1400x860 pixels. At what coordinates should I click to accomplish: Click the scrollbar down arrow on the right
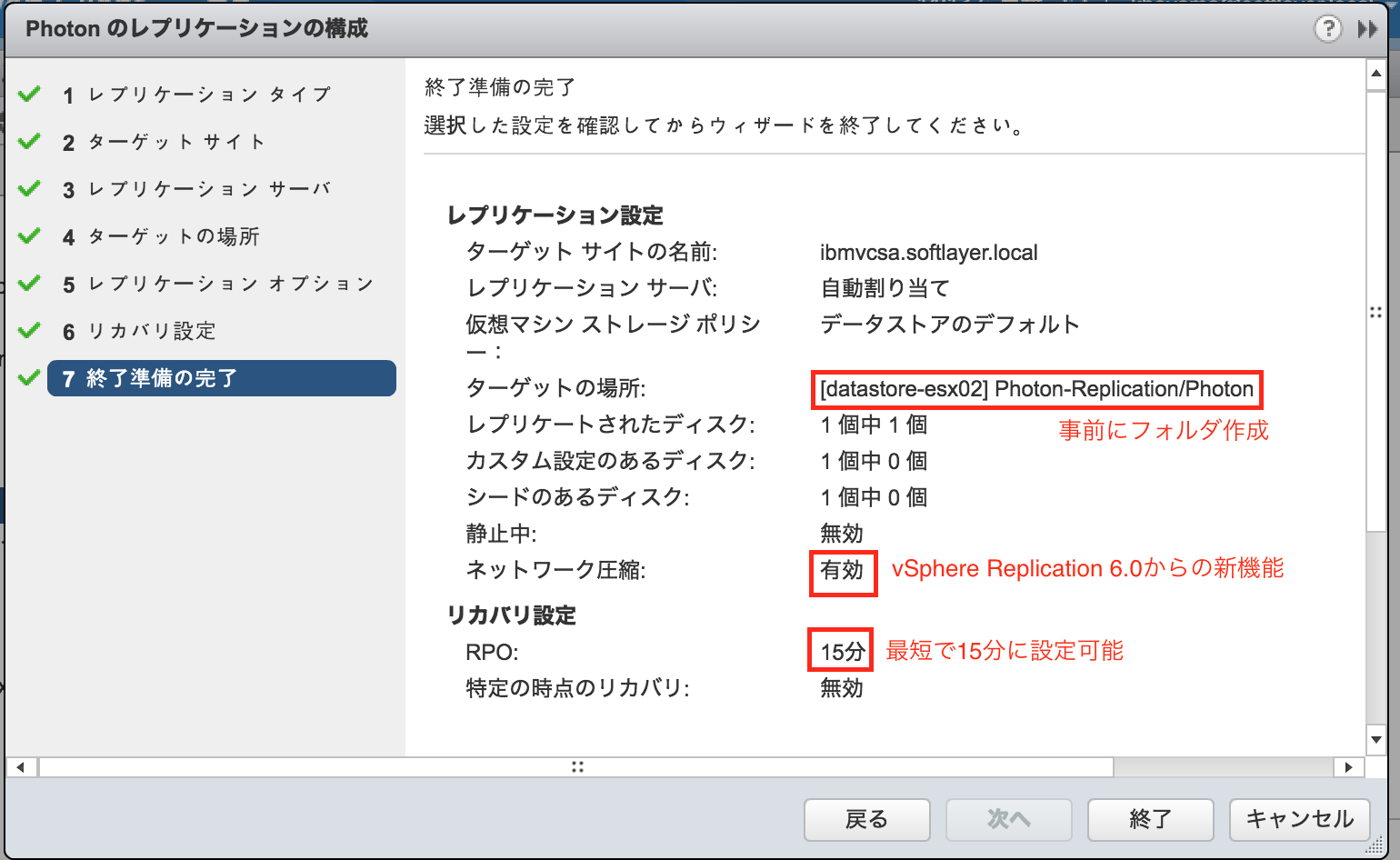(x=1375, y=738)
